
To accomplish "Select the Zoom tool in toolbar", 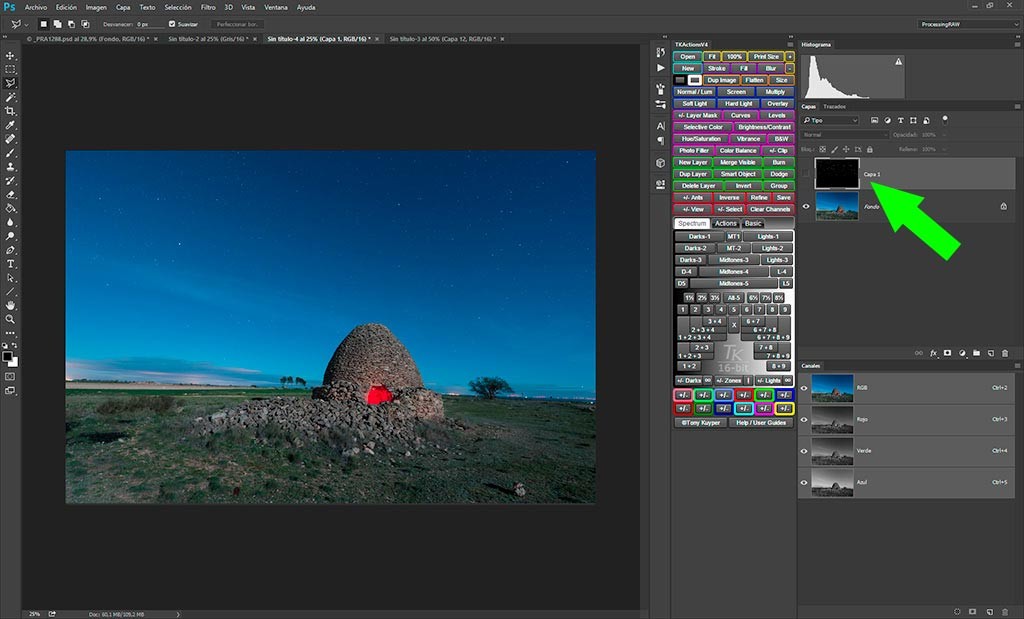I will click(10, 318).
